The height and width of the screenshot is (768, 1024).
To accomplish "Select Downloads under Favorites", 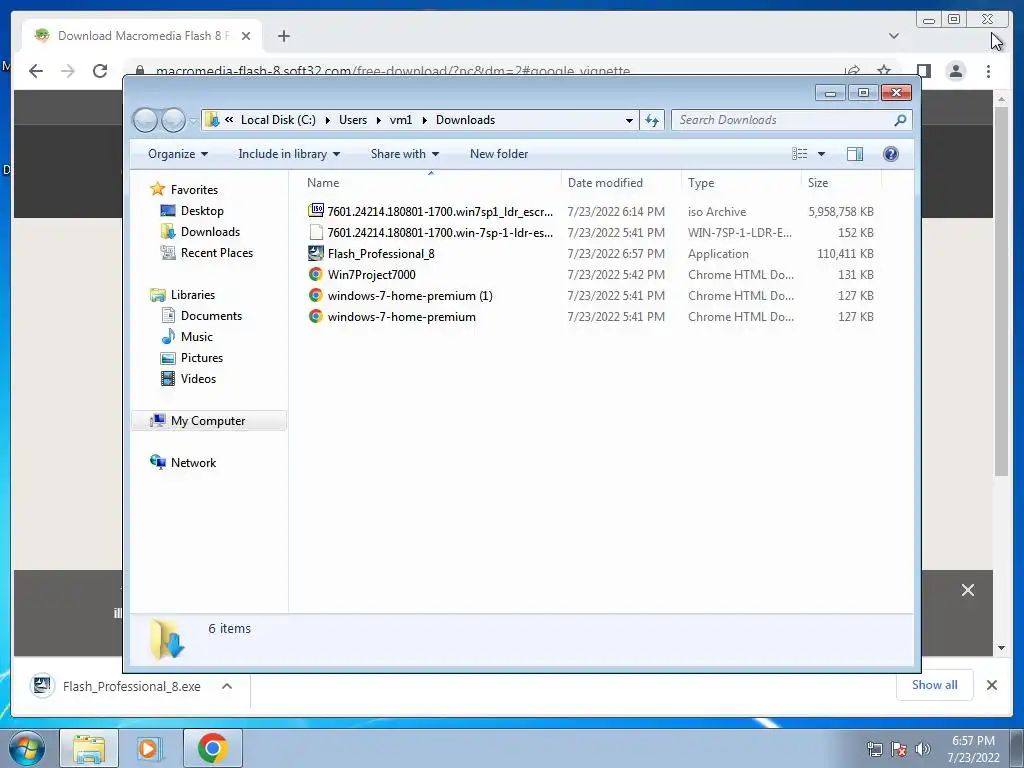I will (210, 232).
